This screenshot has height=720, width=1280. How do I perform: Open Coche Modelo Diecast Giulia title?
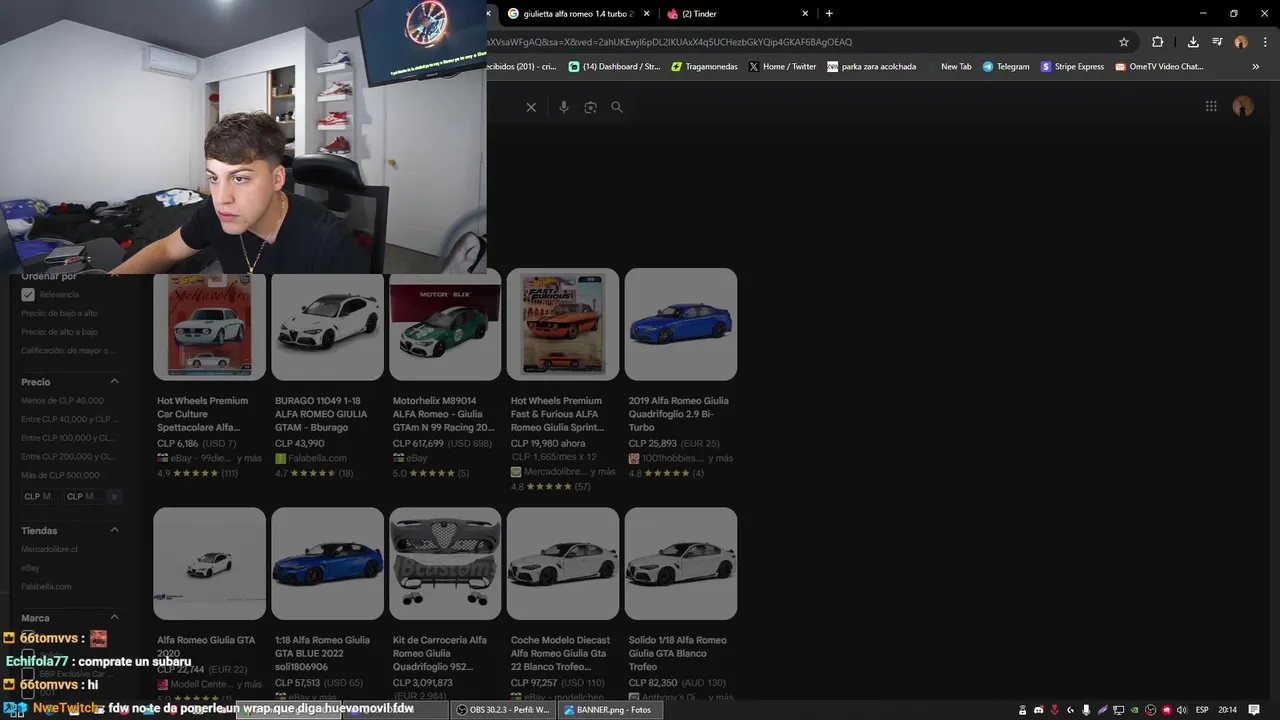pos(560,653)
